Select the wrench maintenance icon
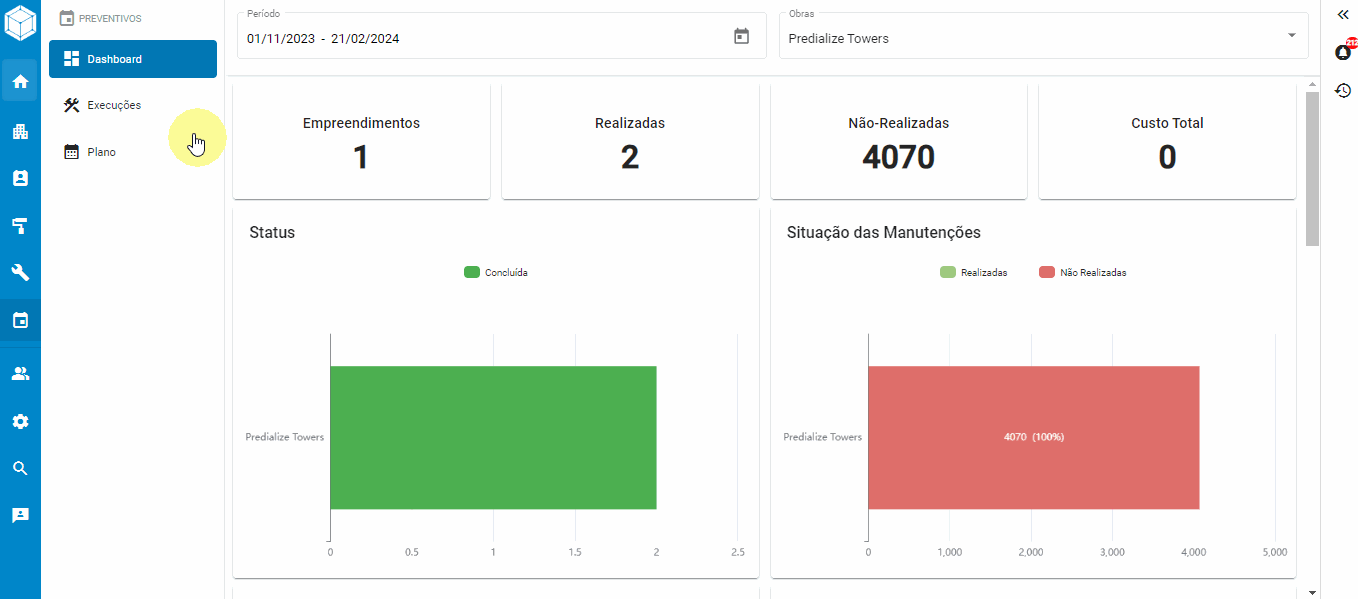The image size is (1358, 599). tap(20, 272)
